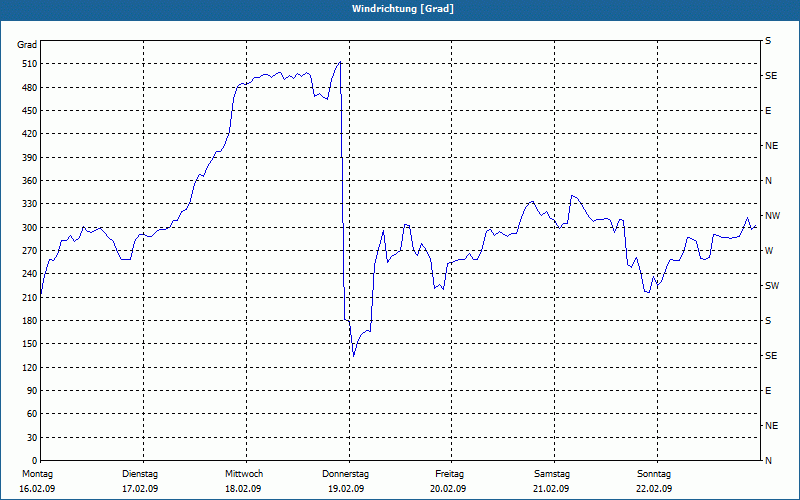
Task: Click the NW compass label on the right axis
Action: [x=773, y=216]
